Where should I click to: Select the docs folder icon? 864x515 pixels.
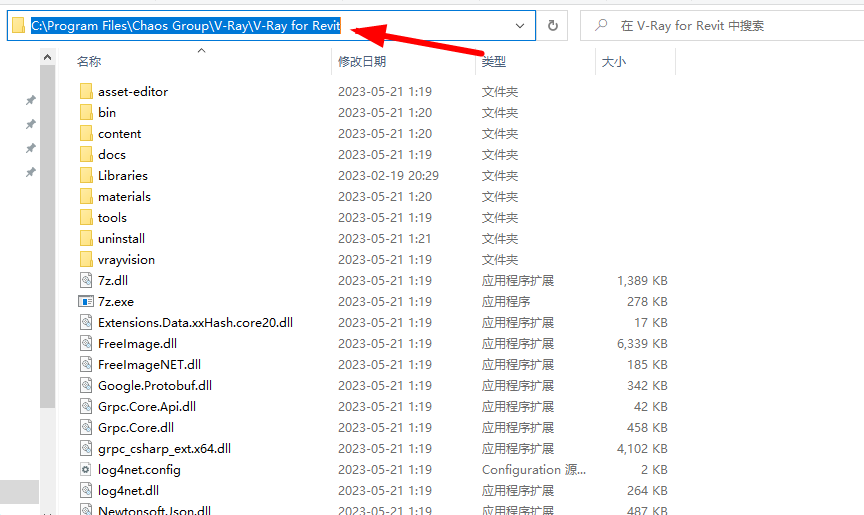tap(86, 154)
